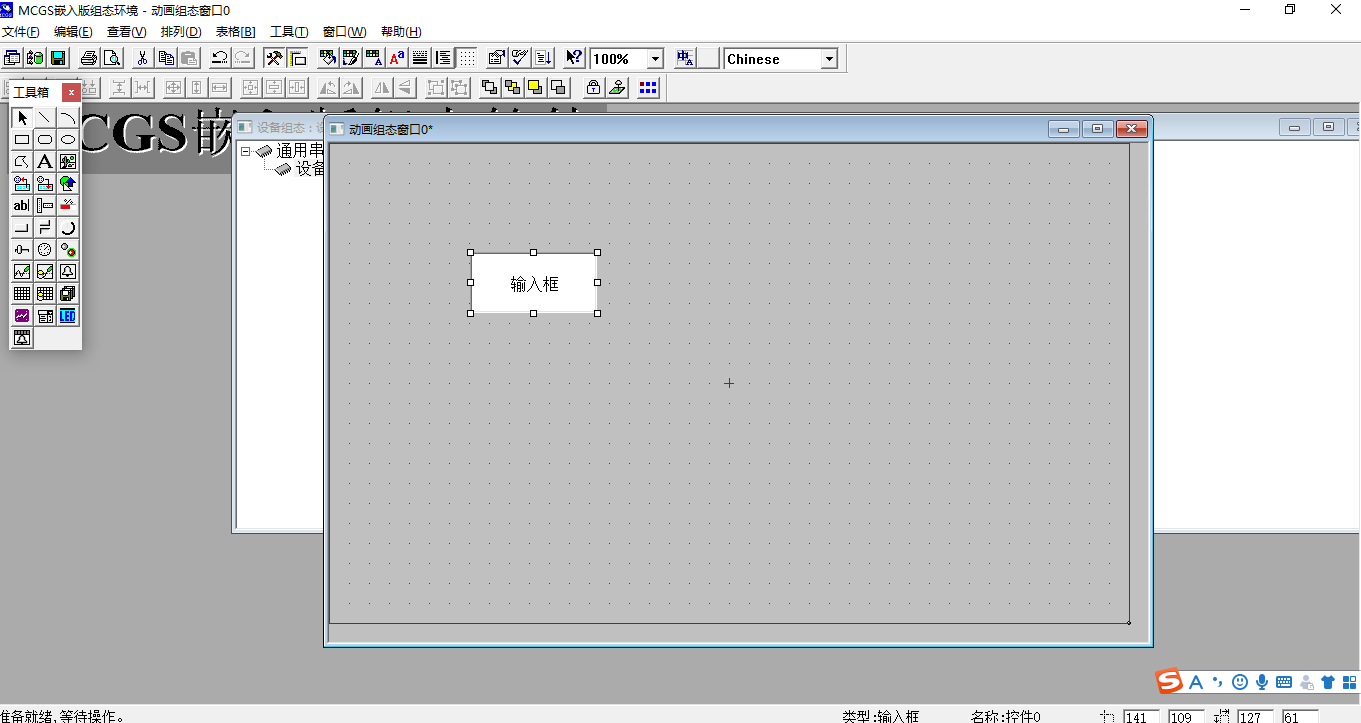Toggle the toolbox hammer-and-wrench button

coord(273,58)
